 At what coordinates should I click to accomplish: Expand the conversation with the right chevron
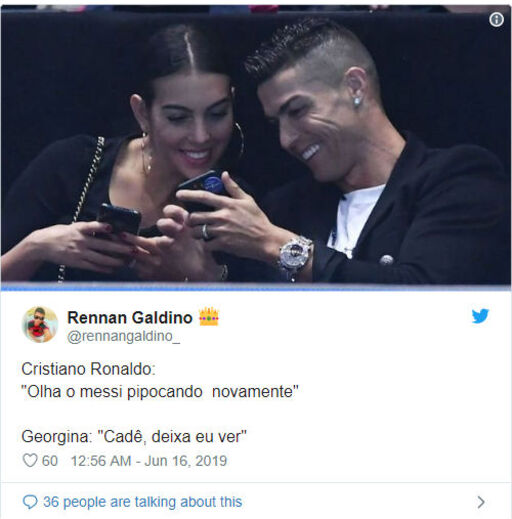481,502
